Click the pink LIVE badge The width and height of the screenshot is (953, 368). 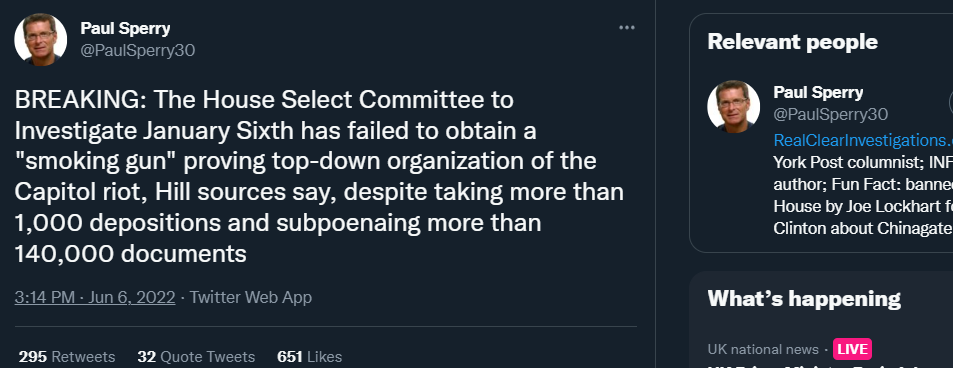(852, 349)
